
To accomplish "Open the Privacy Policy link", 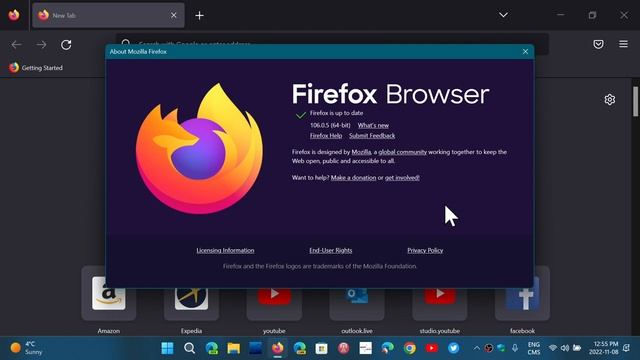I will click(425, 250).
